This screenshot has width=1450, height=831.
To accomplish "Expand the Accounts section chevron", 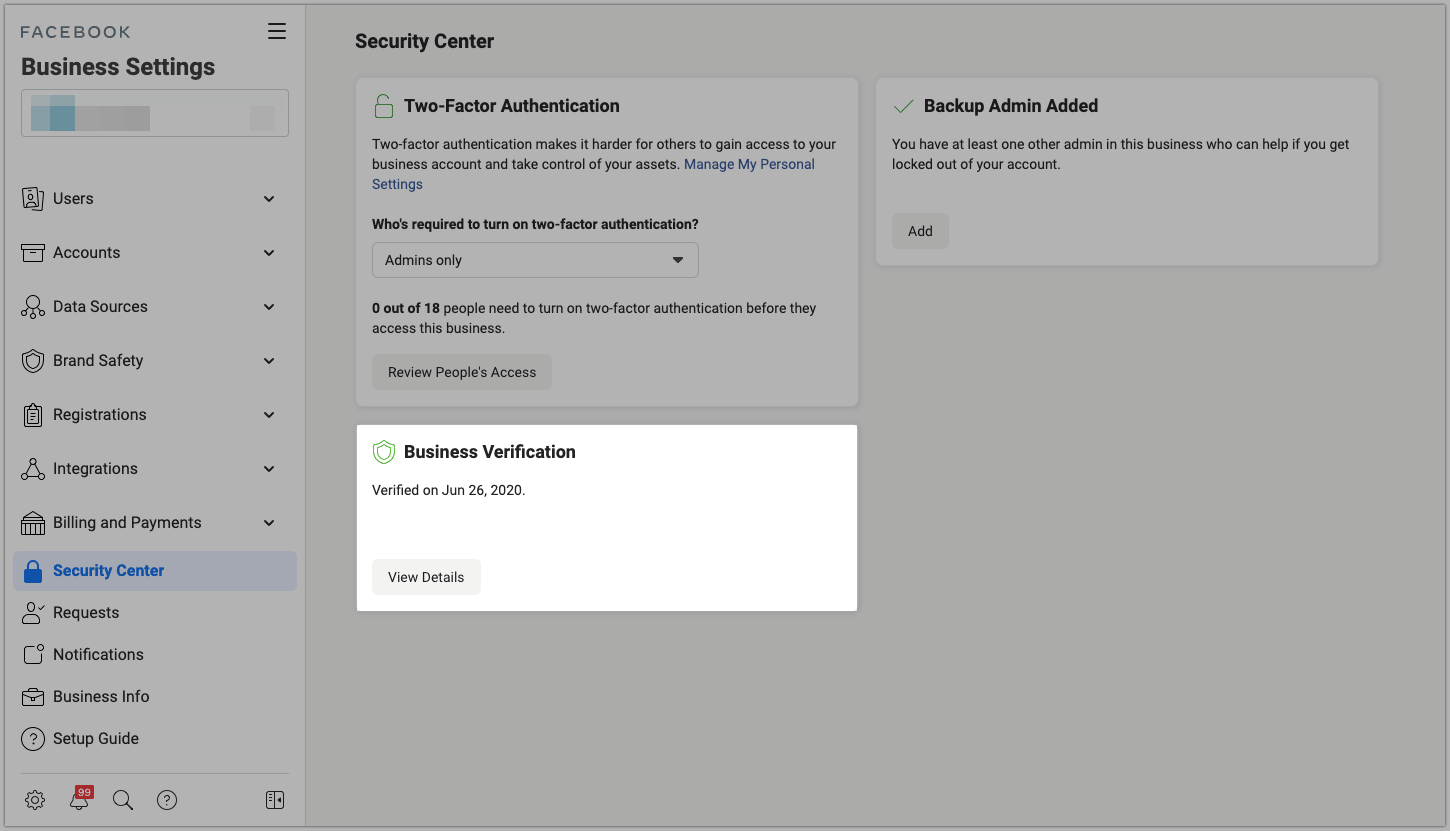I will pos(269,253).
